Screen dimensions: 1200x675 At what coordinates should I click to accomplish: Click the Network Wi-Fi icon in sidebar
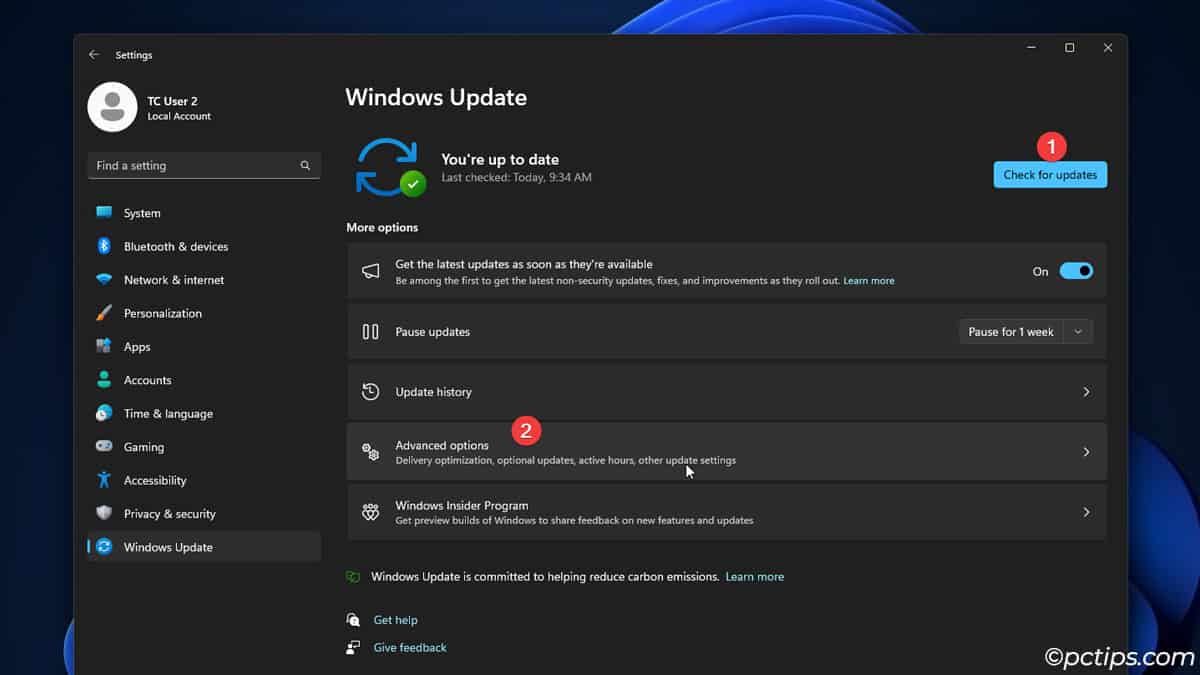[x=104, y=280]
